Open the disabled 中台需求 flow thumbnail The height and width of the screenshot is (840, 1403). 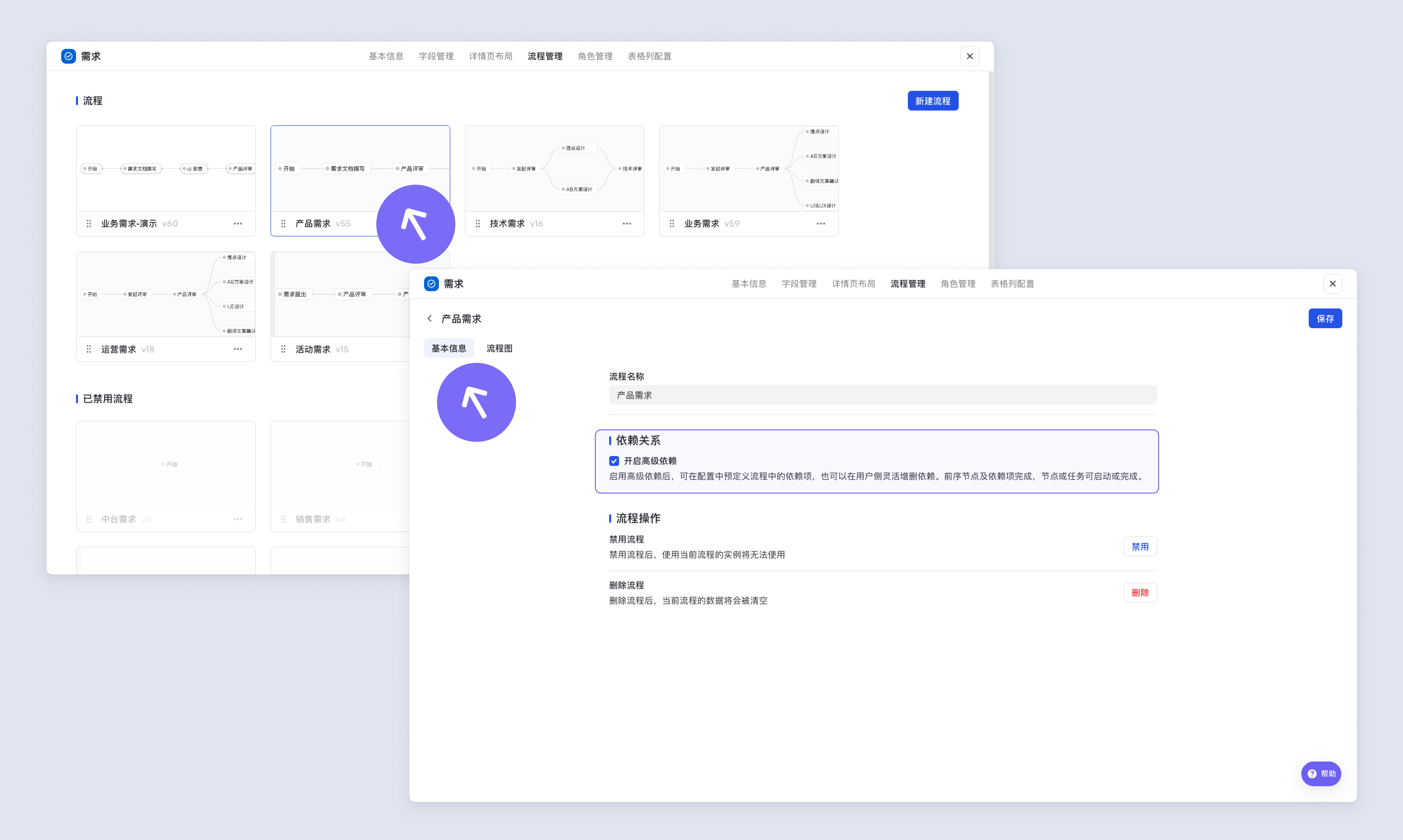tap(166, 464)
